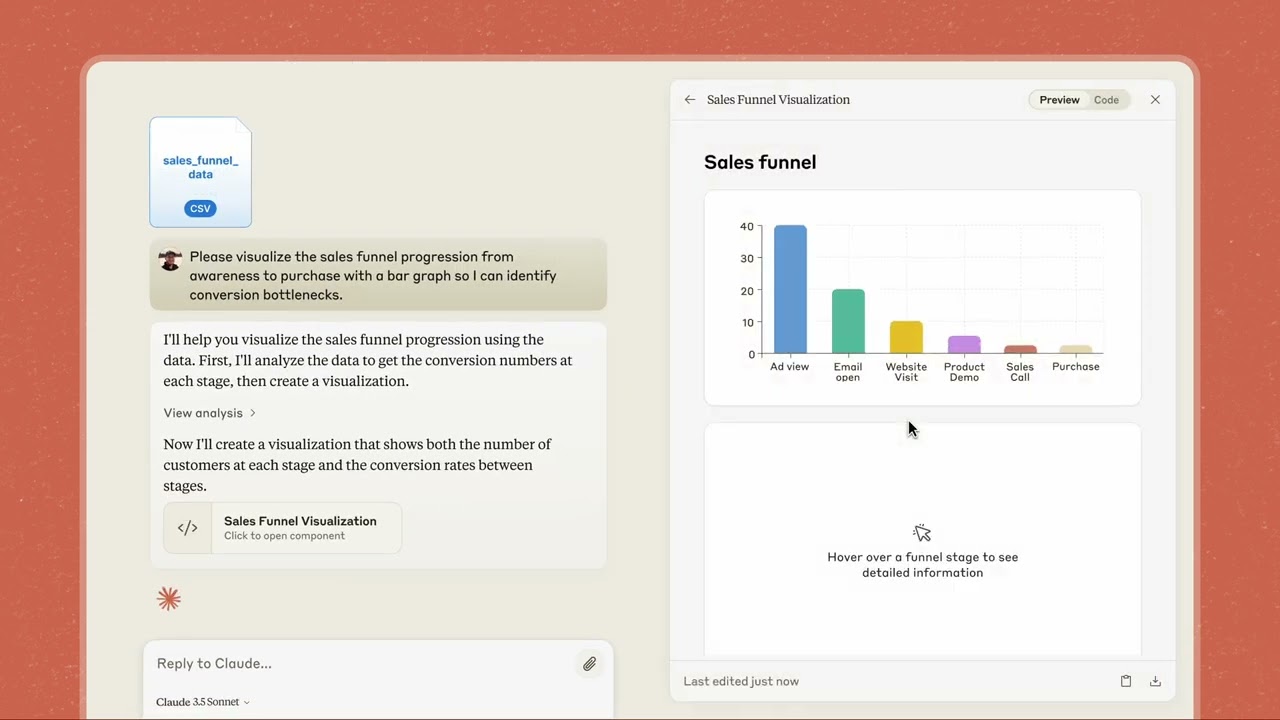This screenshot has height=720, width=1280.
Task: Click the purple Product Demo bar
Action: pos(964,345)
